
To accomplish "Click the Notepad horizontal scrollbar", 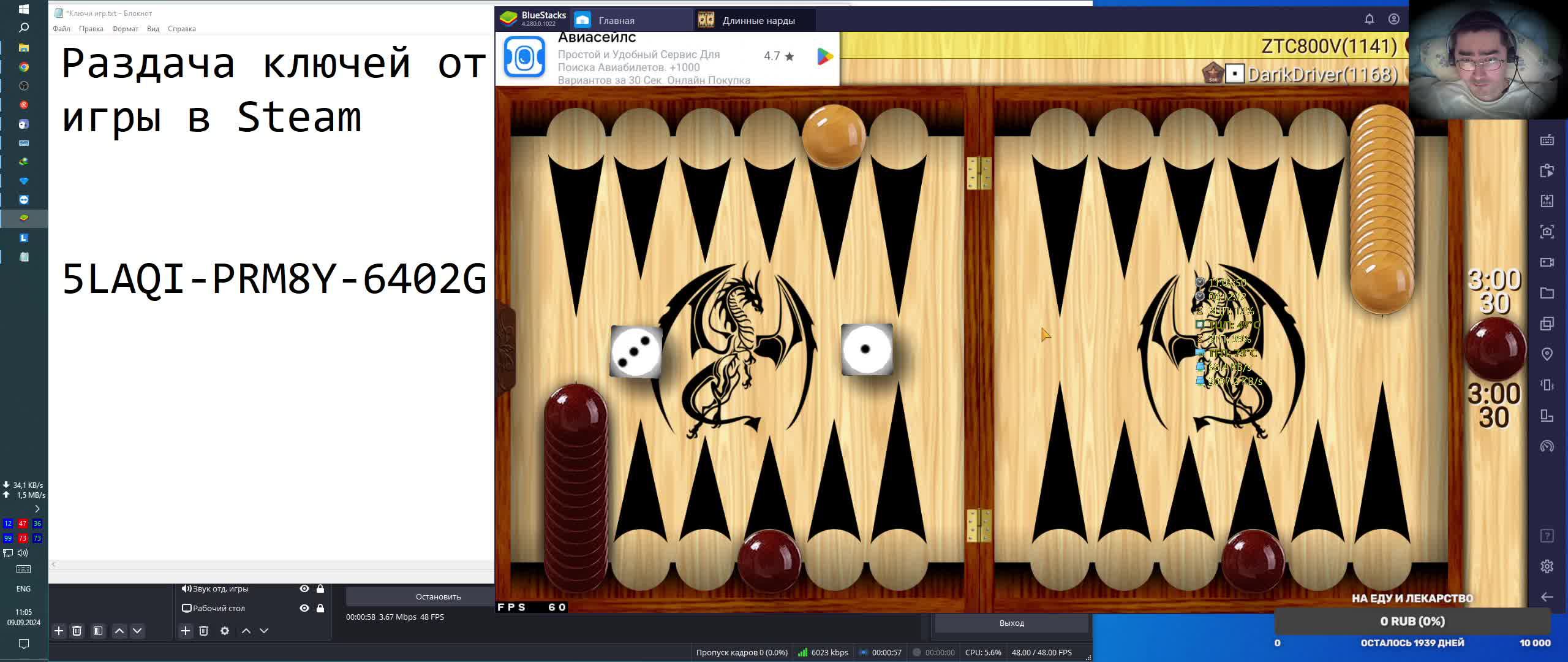I will 269,565.
